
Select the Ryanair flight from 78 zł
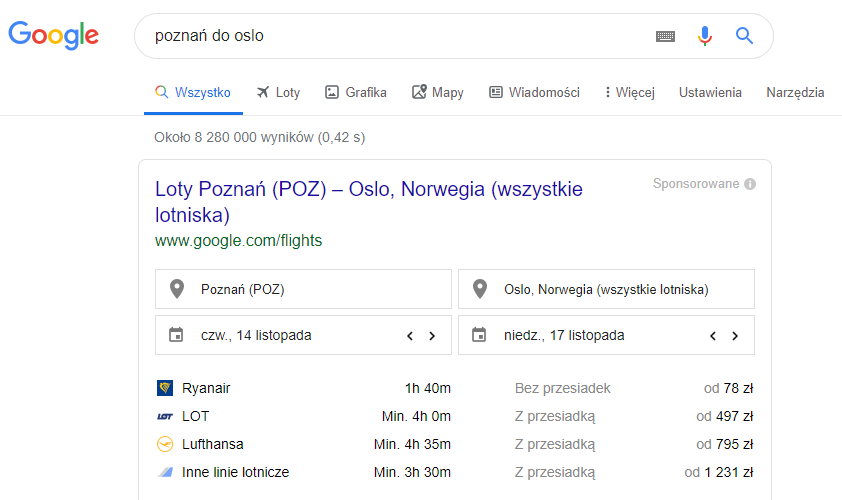(455, 388)
